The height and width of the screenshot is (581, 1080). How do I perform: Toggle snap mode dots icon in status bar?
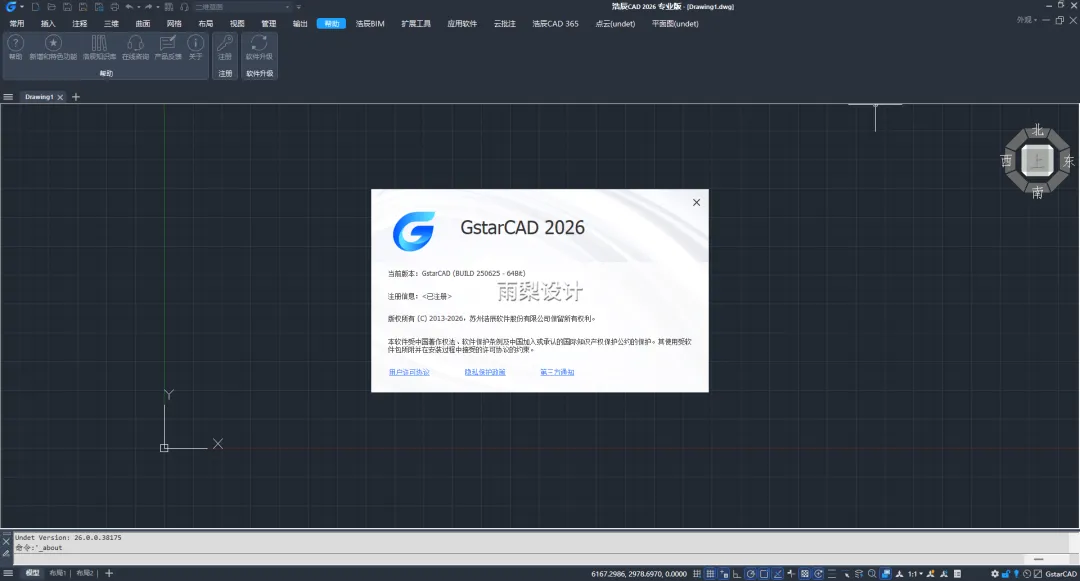pos(696,573)
